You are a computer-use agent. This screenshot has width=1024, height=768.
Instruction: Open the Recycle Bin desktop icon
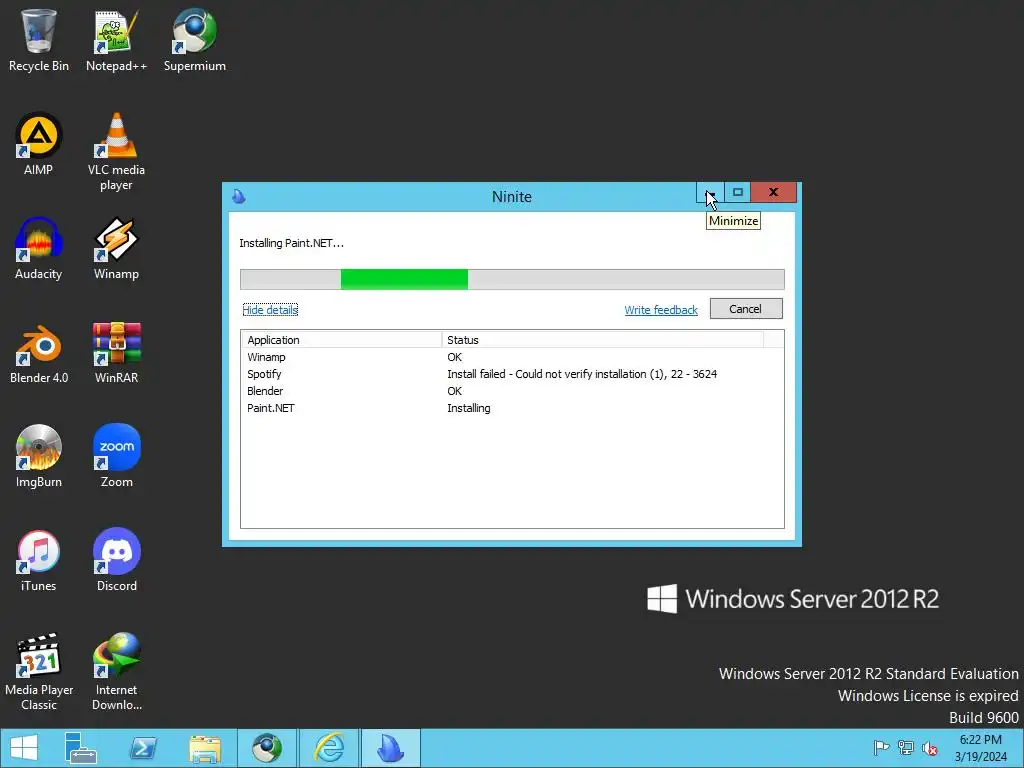click(39, 40)
